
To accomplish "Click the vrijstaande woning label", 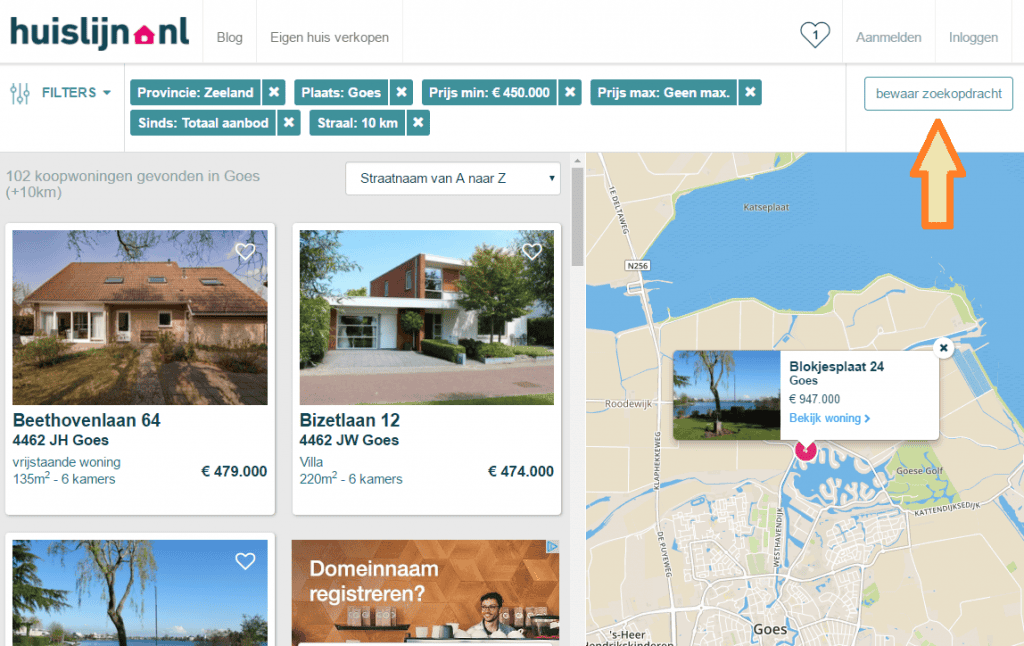I will [67, 462].
